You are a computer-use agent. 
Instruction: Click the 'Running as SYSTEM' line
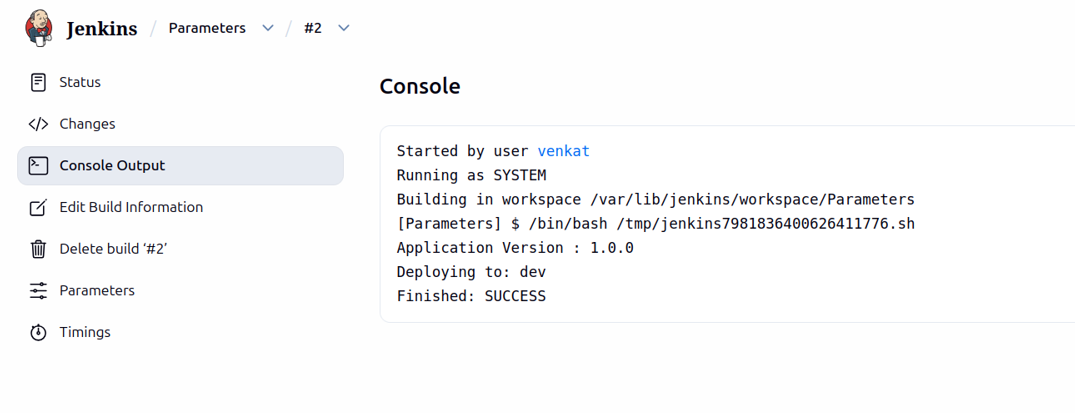(x=472, y=175)
